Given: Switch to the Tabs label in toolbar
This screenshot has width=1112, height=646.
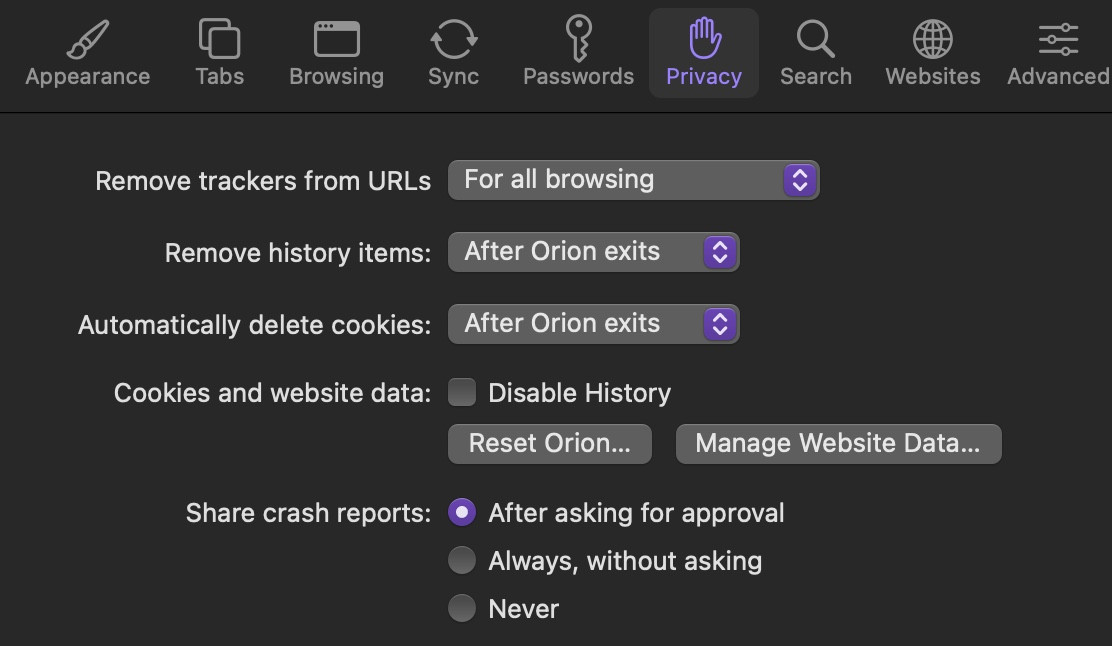Looking at the screenshot, I should pyautogui.click(x=219, y=77).
